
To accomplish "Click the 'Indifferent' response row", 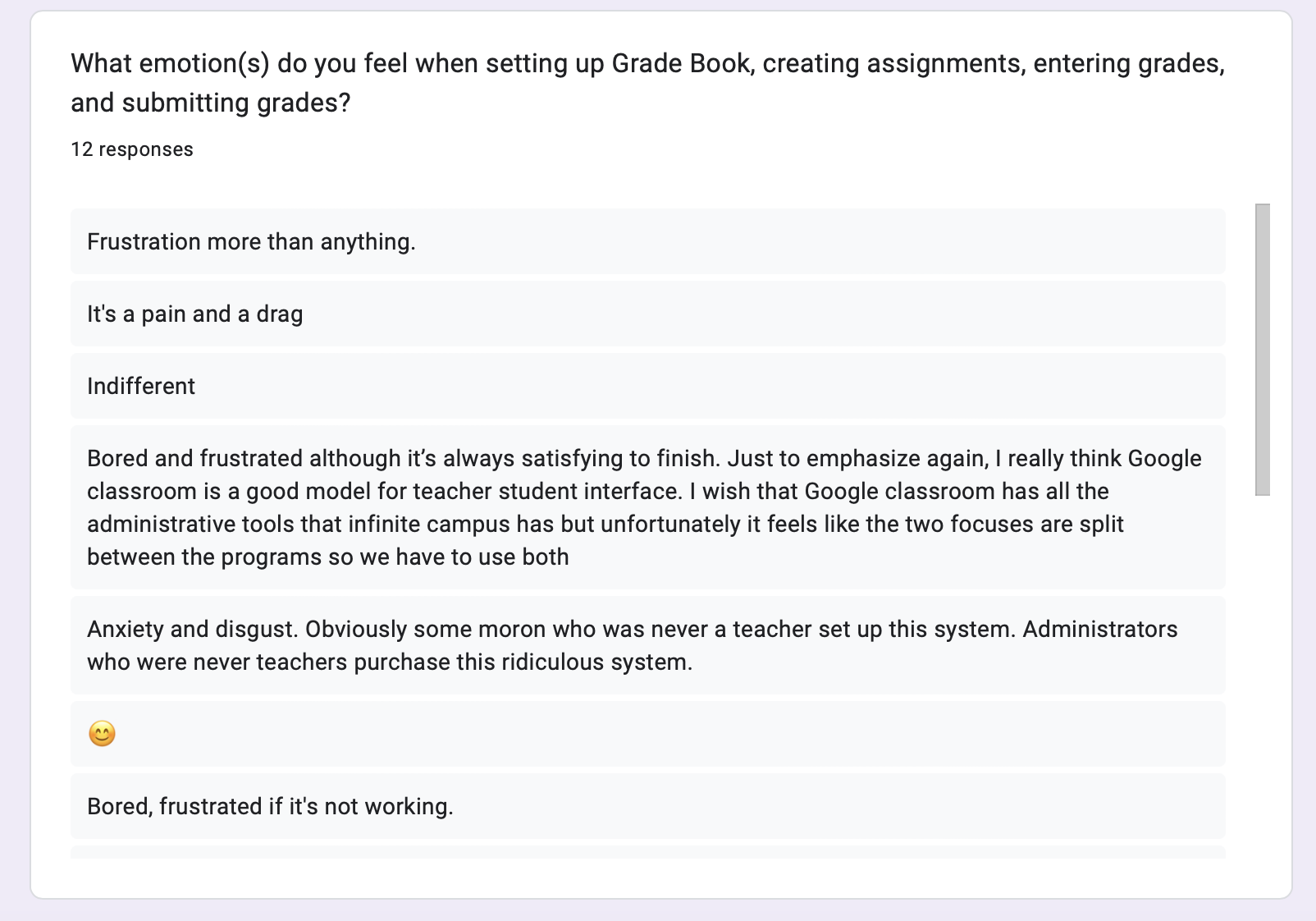I will point(141,387).
